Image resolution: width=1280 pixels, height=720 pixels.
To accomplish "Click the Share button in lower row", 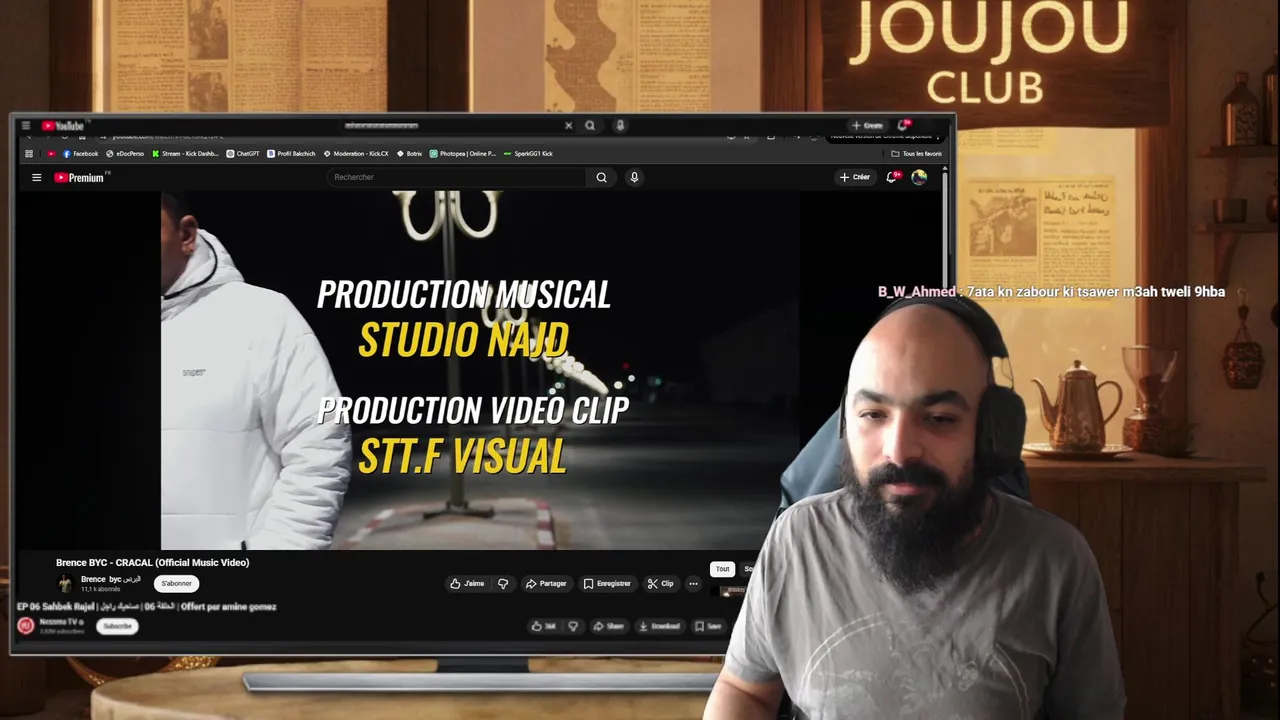I will coord(608,626).
